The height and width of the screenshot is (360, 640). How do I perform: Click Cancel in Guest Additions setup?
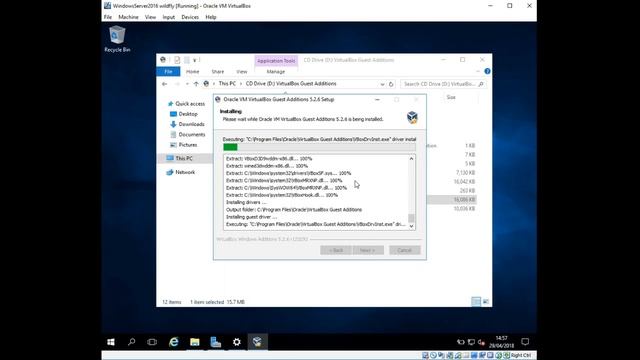point(404,250)
